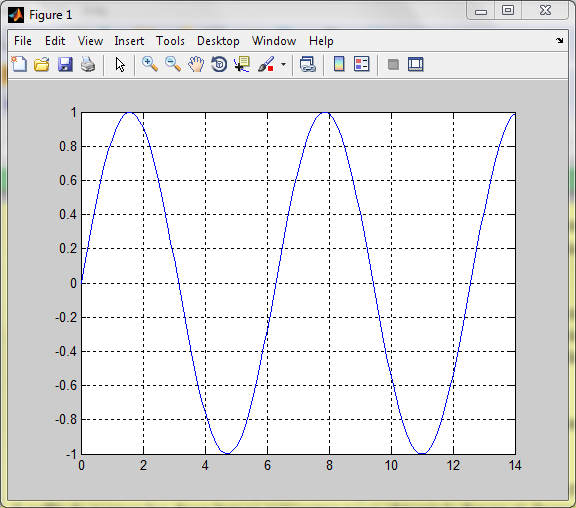Show Plot Tools and dock figure

415,64
